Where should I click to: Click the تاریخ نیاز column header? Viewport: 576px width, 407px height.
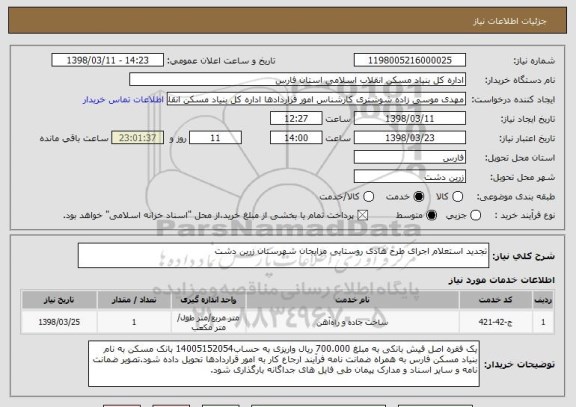[x=59, y=300]
